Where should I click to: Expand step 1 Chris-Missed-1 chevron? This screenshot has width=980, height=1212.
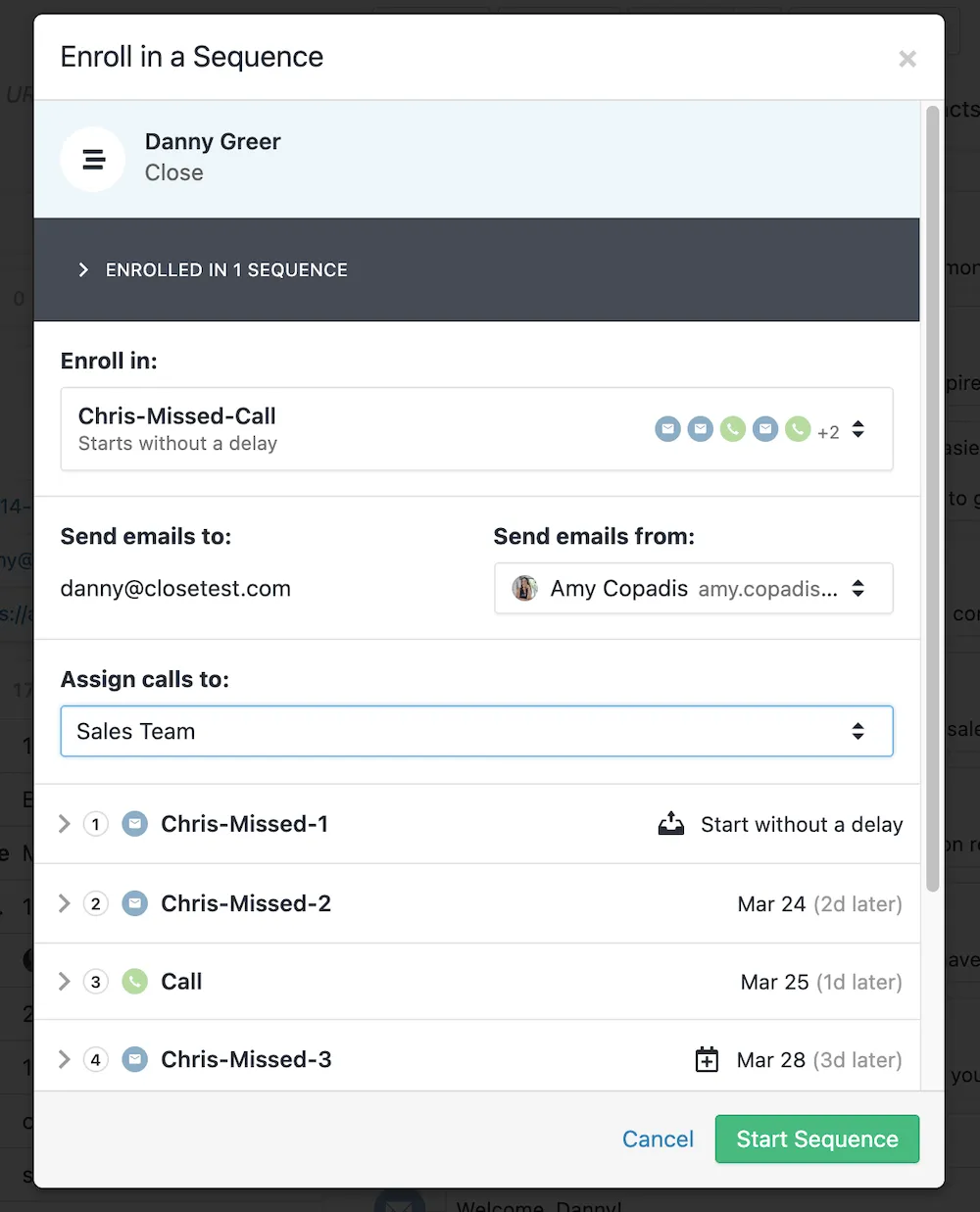click(x=65, y=824)
